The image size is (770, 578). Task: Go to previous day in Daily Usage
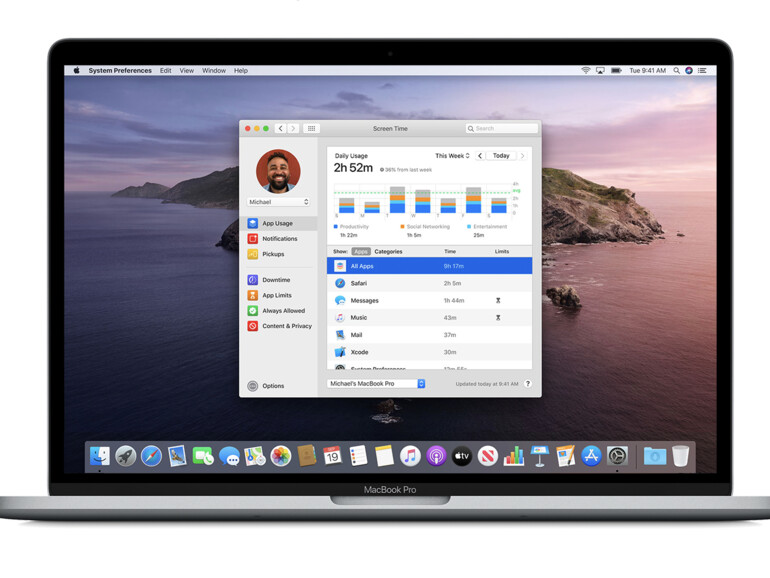point(480,156)
